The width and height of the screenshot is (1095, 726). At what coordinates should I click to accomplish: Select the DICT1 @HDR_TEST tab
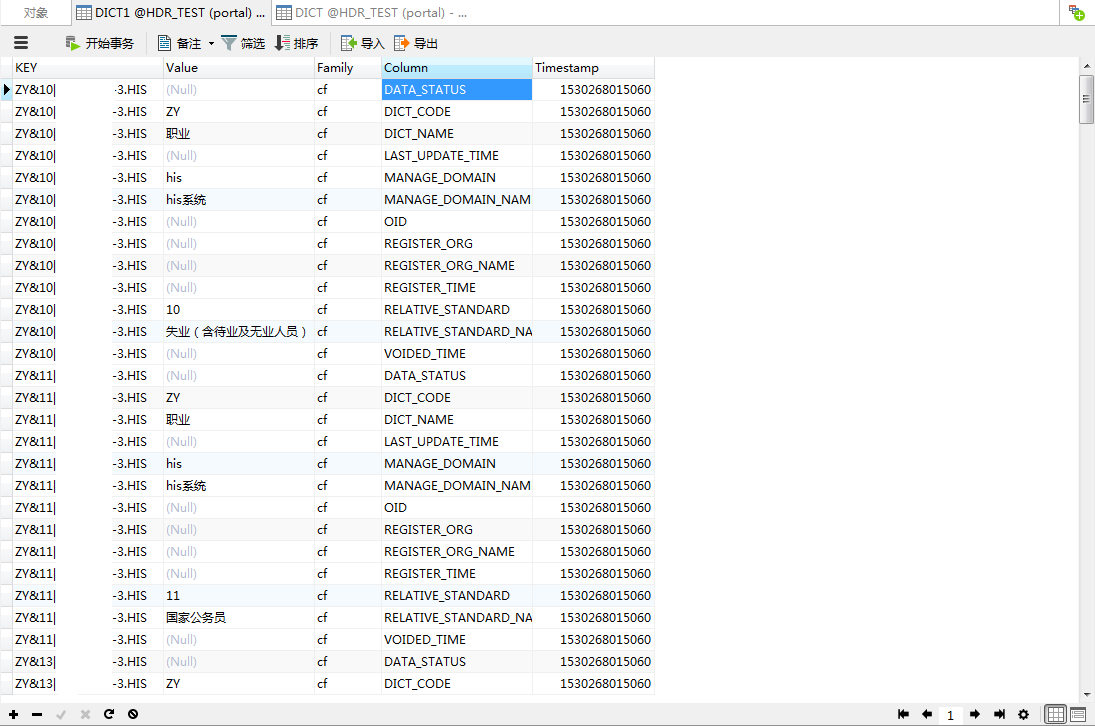171,13
